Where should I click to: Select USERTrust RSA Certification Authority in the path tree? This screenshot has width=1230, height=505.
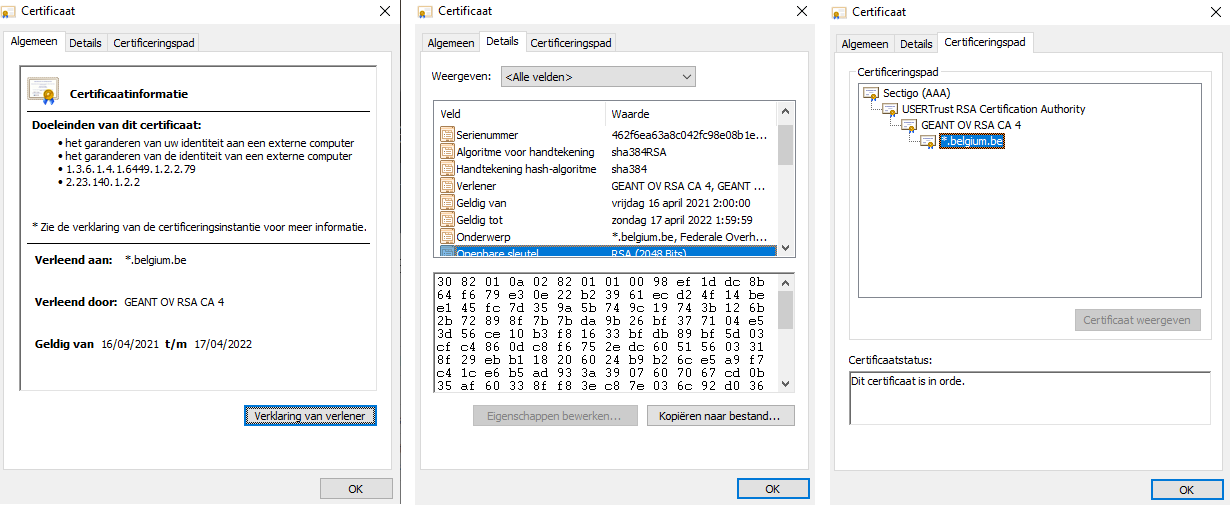pos(978,109)
